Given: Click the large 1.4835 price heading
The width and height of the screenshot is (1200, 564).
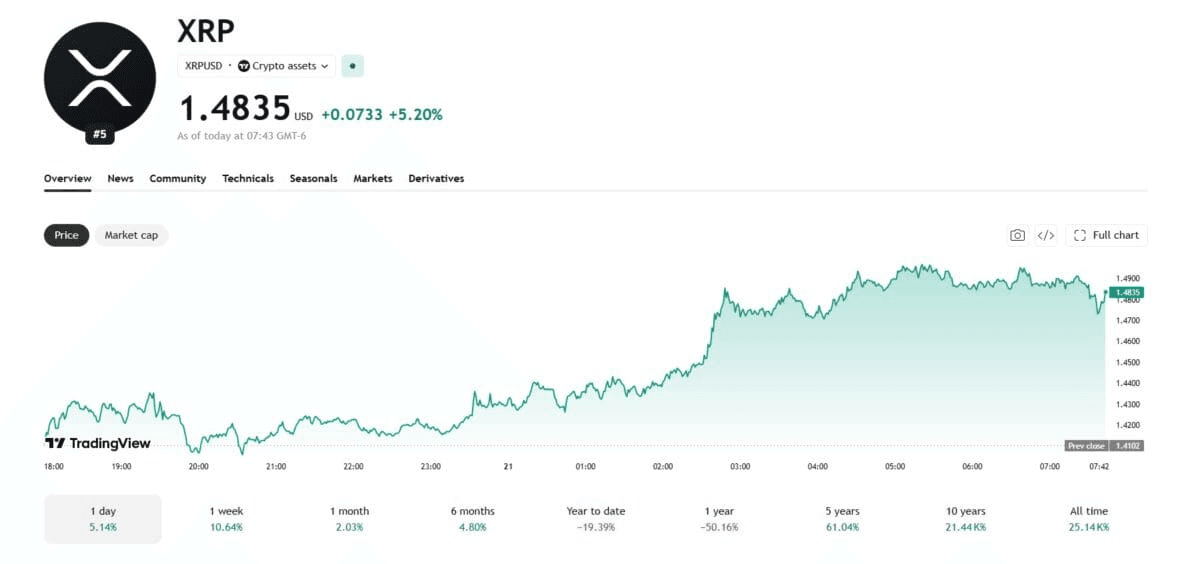Looking at the screenshot, I should click(234, 108).
